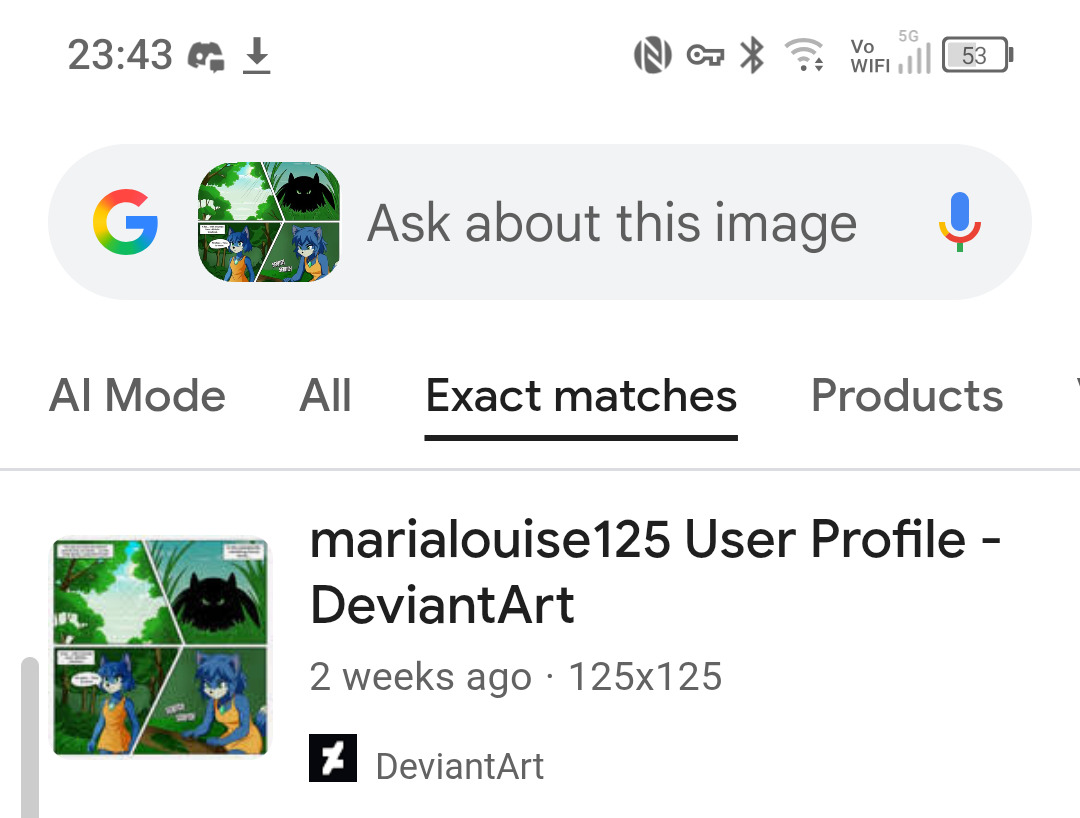Viewport: 1080px width, 818px height.
Task: Tap the Bluetooth status icon
Action: 751,55
